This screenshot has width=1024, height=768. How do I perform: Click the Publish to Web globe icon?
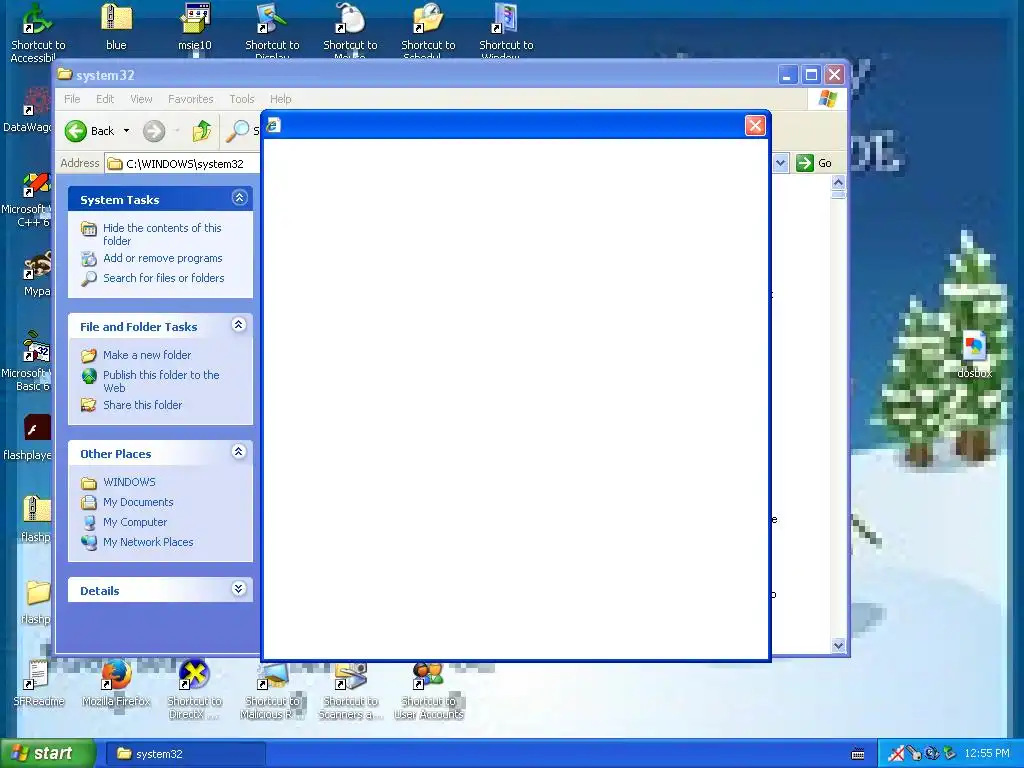(x=89, y=376)
